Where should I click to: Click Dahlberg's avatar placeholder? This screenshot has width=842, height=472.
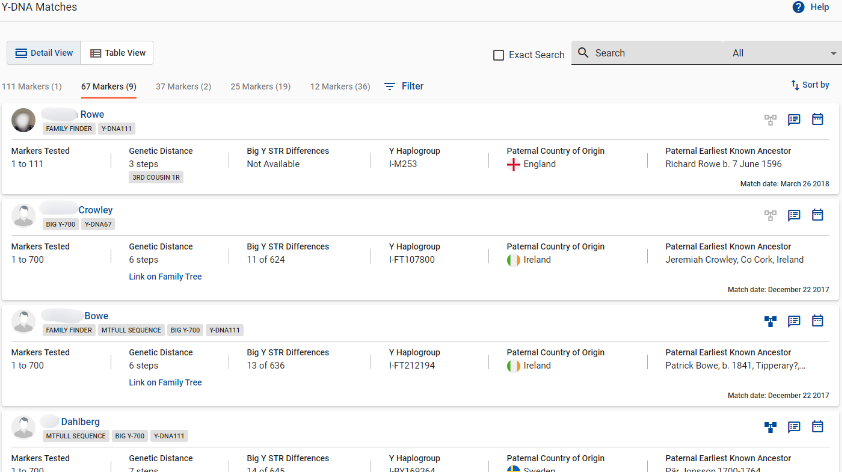[x=24, y=427]
